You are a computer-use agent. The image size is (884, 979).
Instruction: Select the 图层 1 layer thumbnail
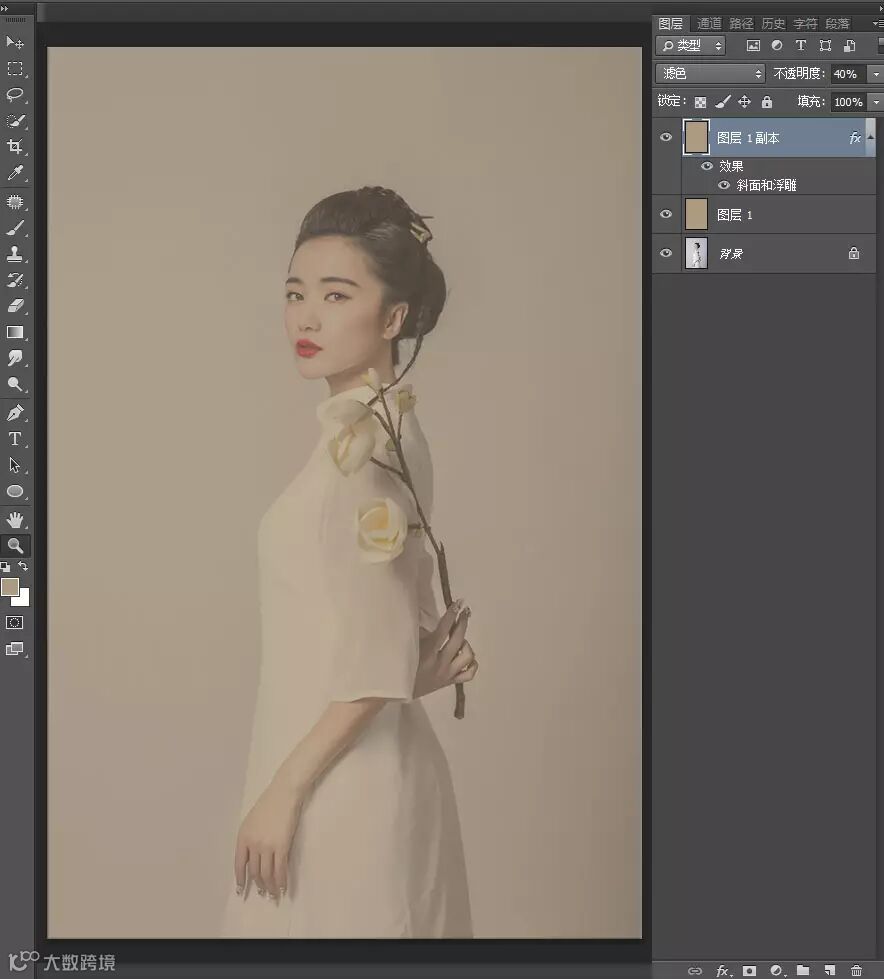coord(696,214)
